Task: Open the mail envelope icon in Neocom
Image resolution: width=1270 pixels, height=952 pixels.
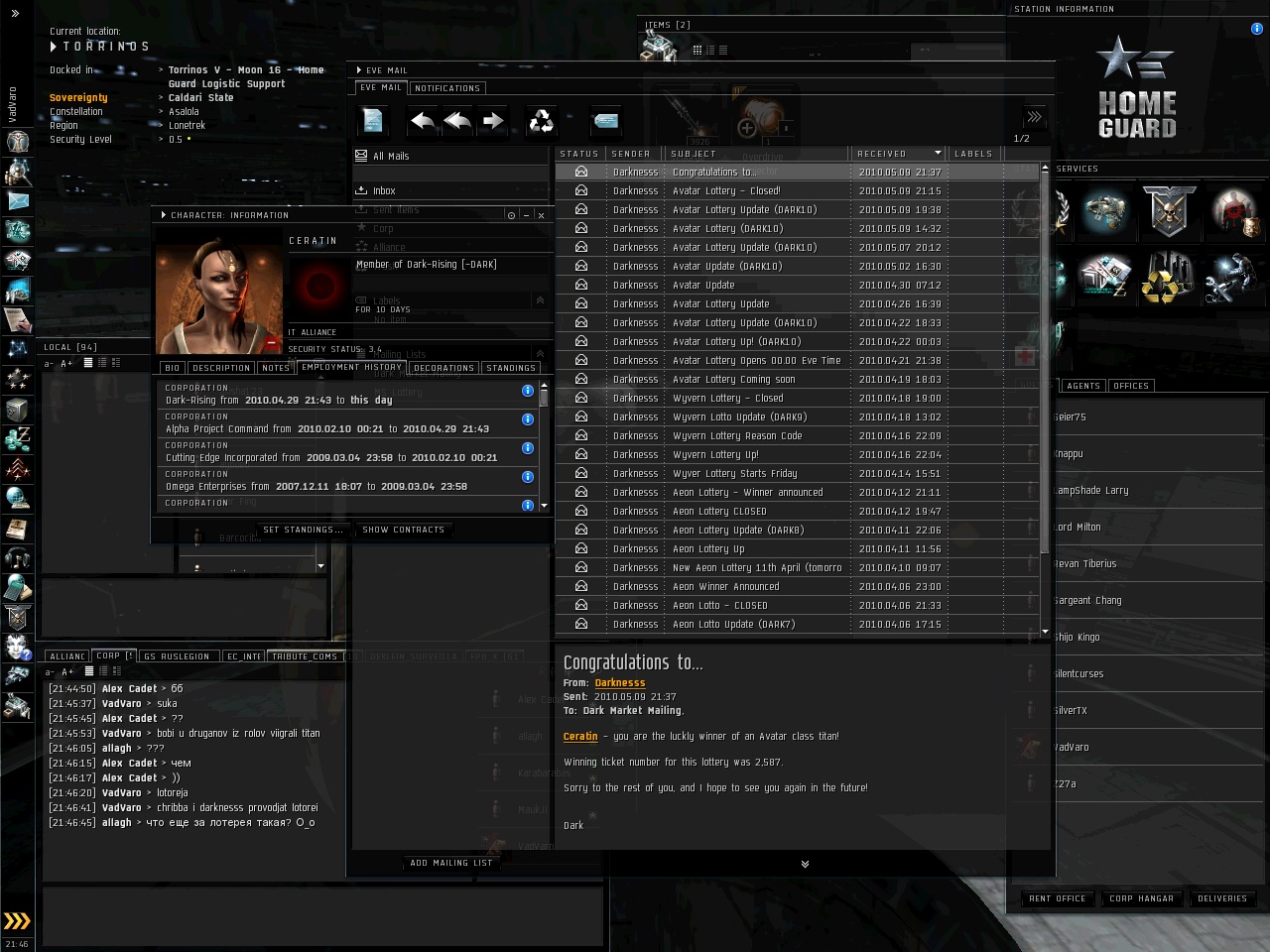Action: tap(17, 201)
